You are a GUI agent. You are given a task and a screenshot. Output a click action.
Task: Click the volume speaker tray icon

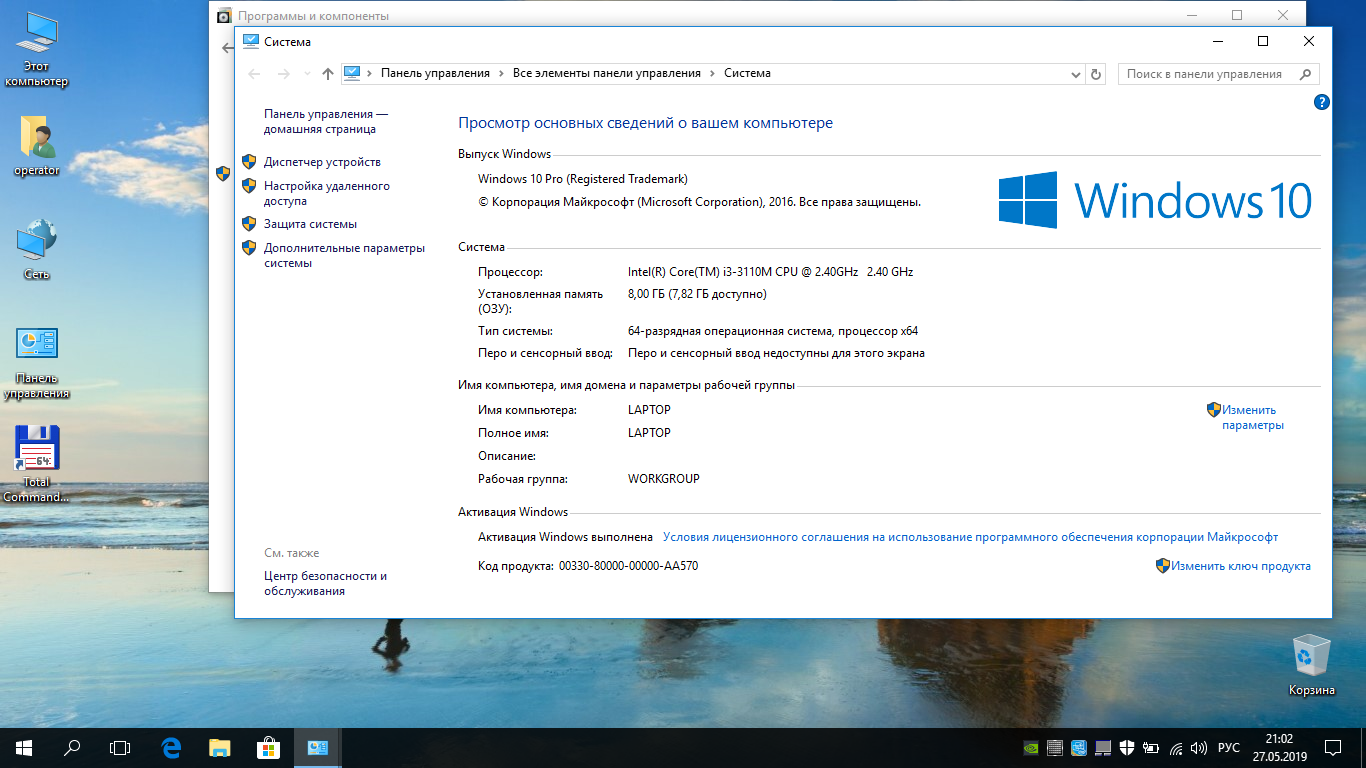point(1199,748)
